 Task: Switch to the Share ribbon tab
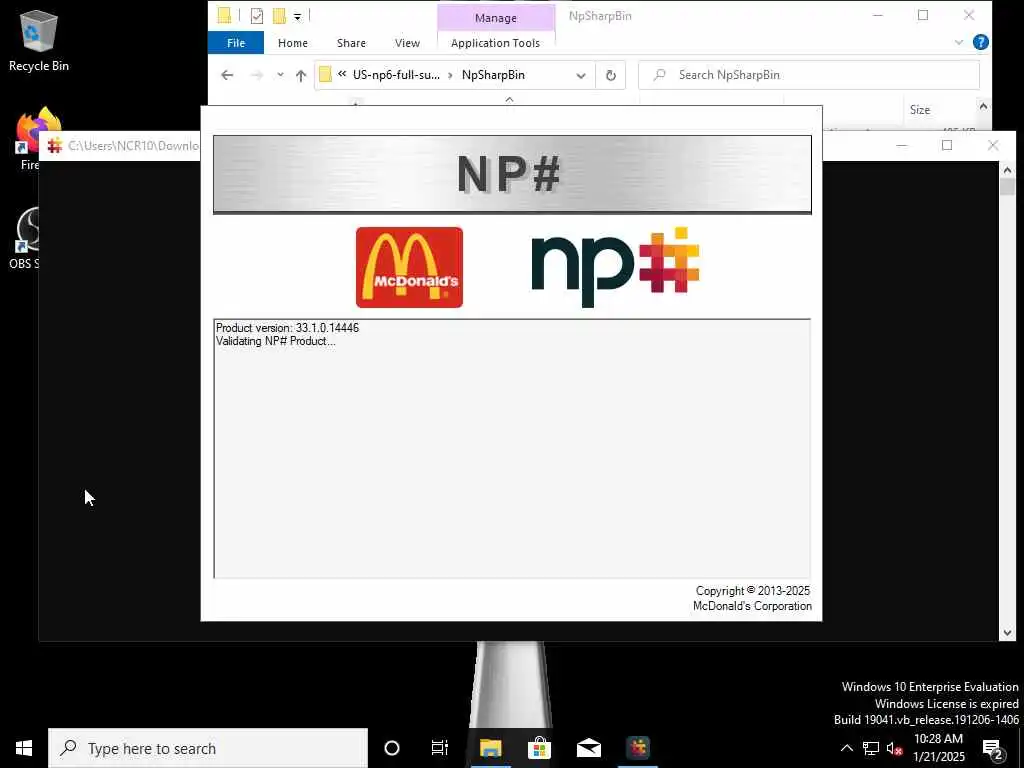(351, 43)
